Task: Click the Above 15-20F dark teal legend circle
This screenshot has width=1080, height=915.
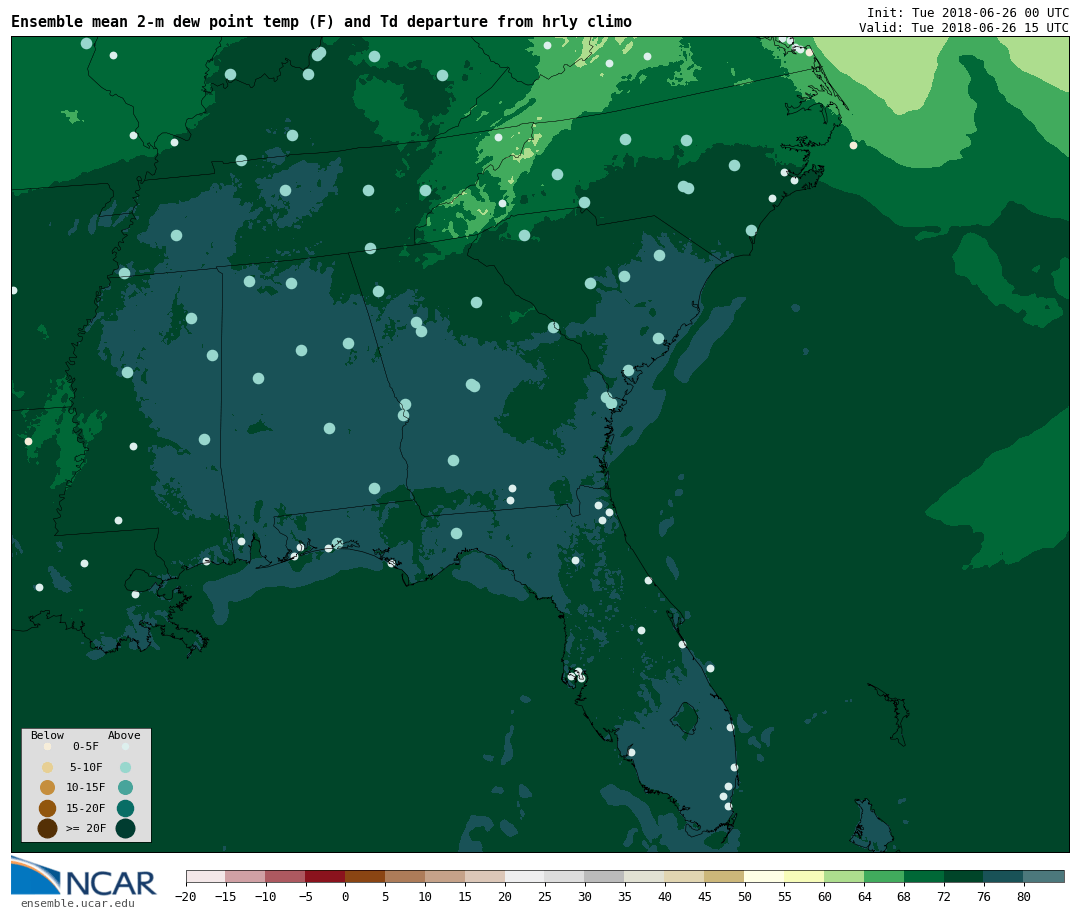Action: (x=125, y=808)
